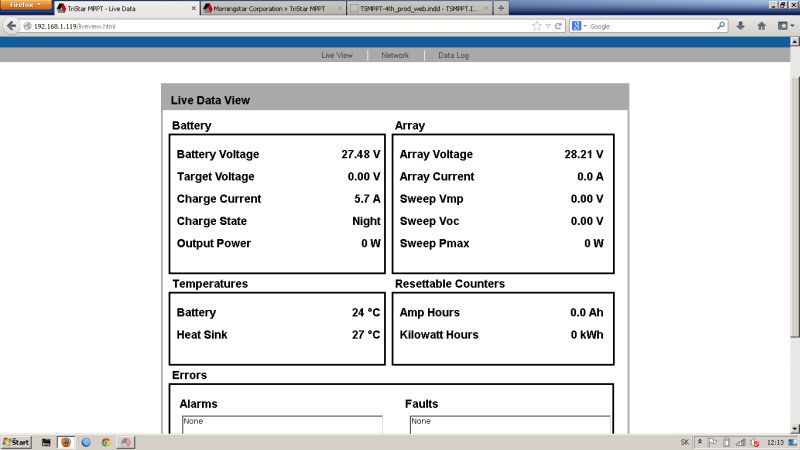The width and height of the screenshot is (800, 450).
Task: Click the vertical scrollbar thumb
Action: tap(795, 207)
